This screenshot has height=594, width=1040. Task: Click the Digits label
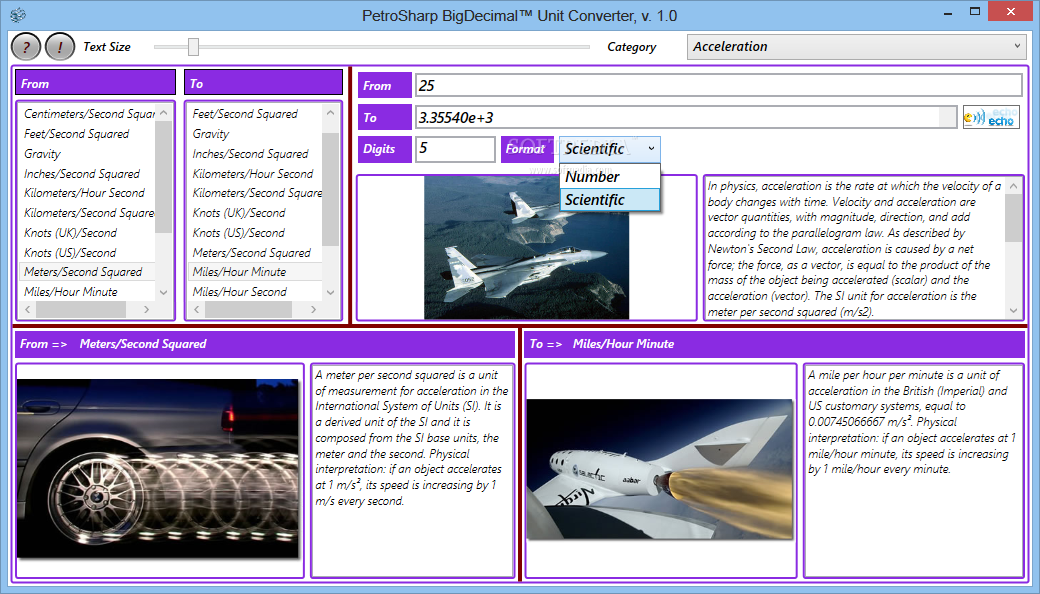click(385, 149)
